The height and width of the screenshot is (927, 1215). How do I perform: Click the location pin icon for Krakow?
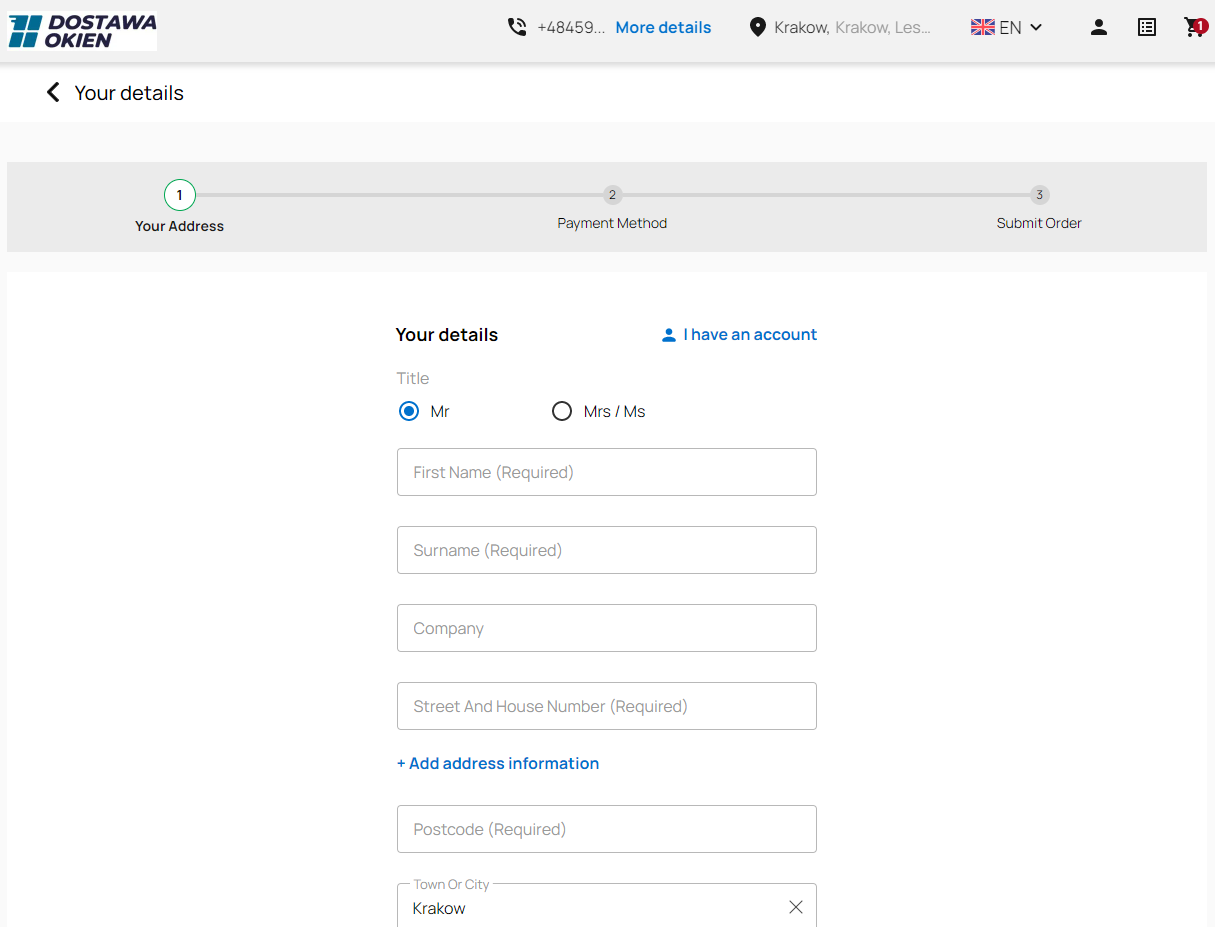coord(757,27)
